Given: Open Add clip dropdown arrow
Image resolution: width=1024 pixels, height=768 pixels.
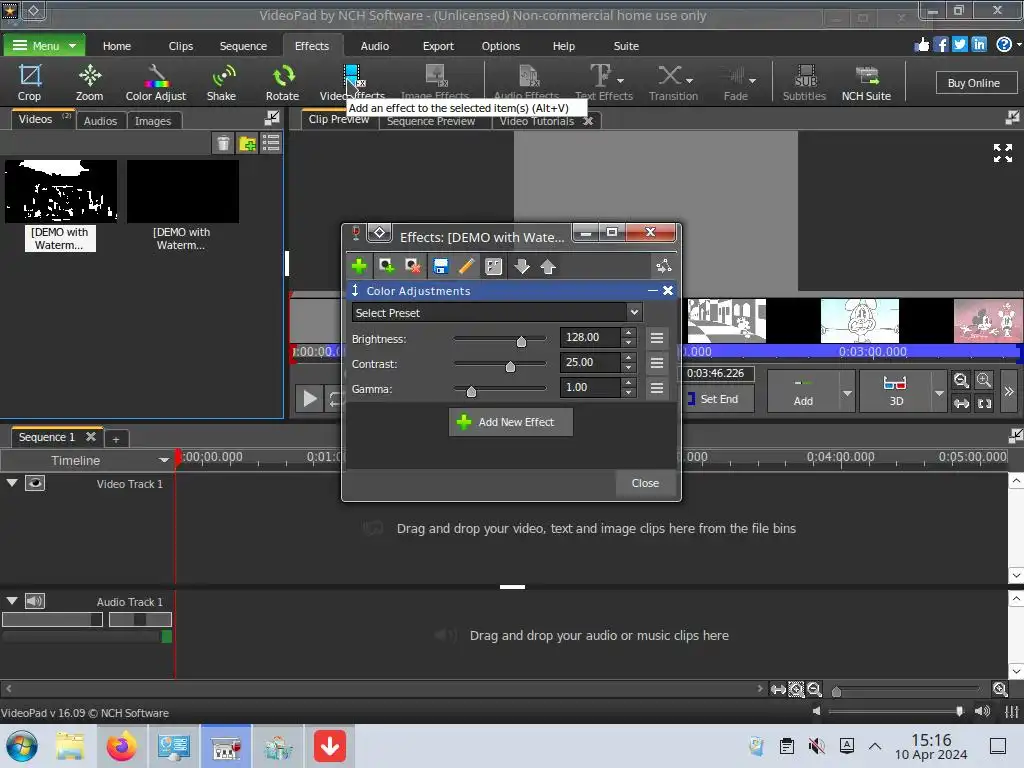Looking at the screenshot, I should pos(847,393).
